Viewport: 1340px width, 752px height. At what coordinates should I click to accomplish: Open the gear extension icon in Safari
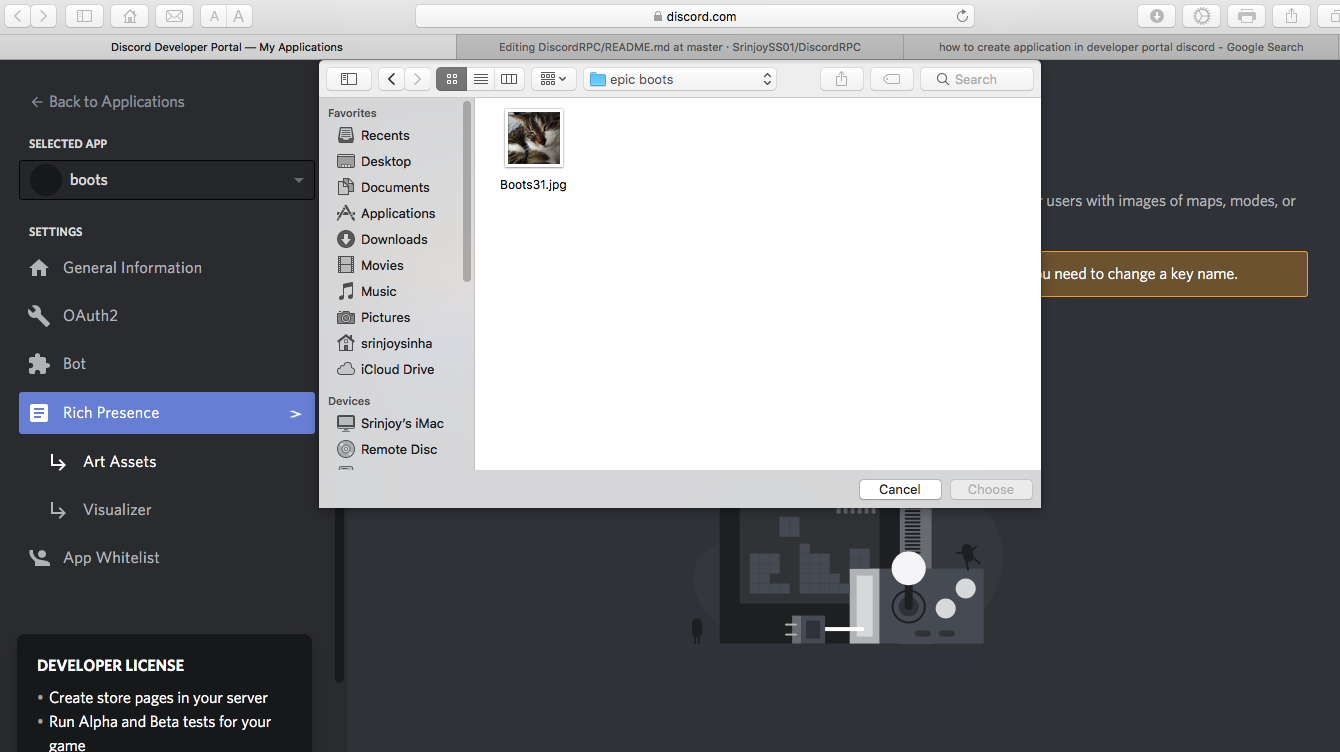point(1202,16)
